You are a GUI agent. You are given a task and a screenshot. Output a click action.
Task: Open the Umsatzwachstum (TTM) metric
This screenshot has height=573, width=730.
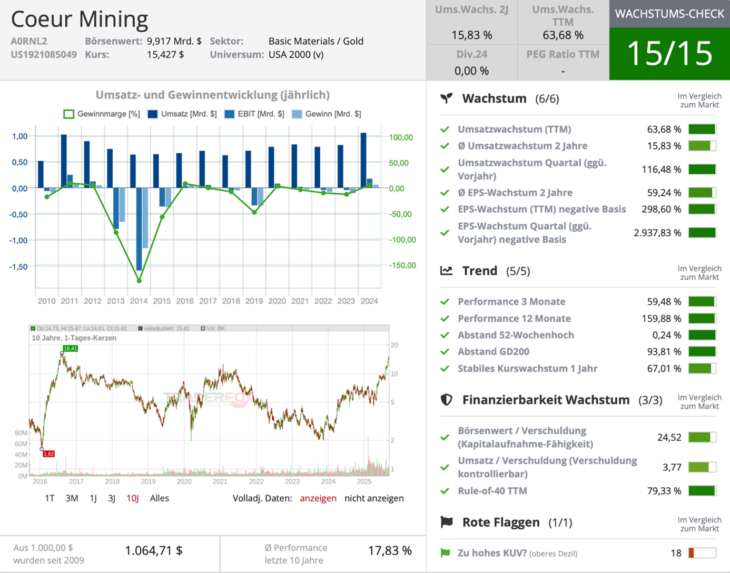point(514,129)
